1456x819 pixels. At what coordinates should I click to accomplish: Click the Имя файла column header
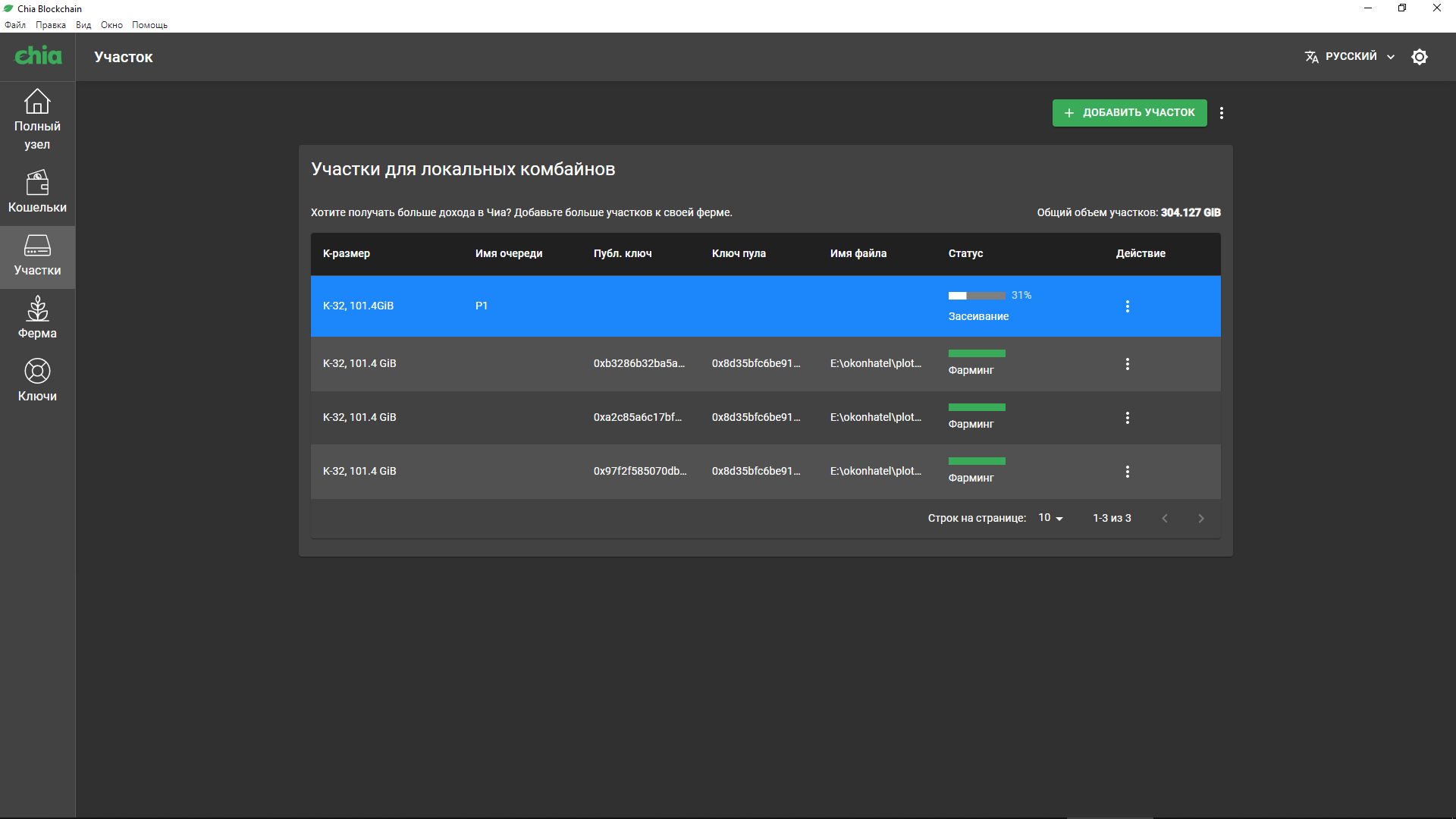(858, 254)
